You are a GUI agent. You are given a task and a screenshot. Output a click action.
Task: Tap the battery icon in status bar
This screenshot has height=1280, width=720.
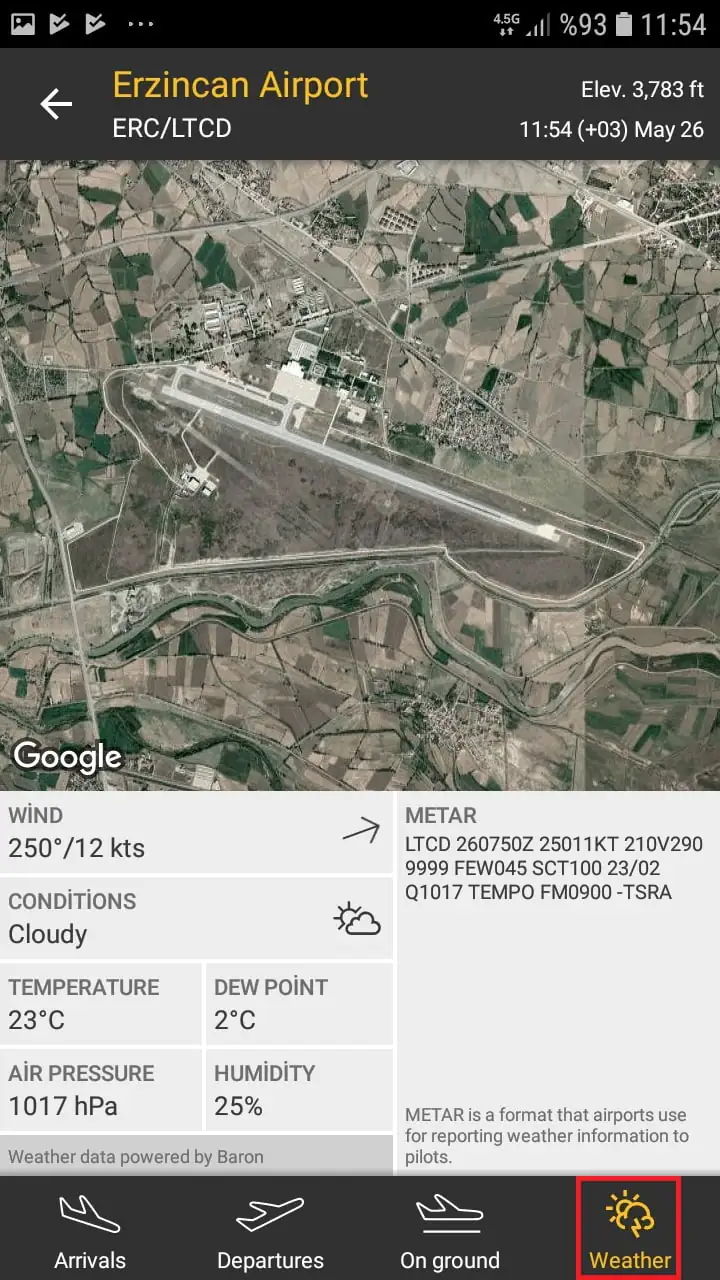point(624,24)
